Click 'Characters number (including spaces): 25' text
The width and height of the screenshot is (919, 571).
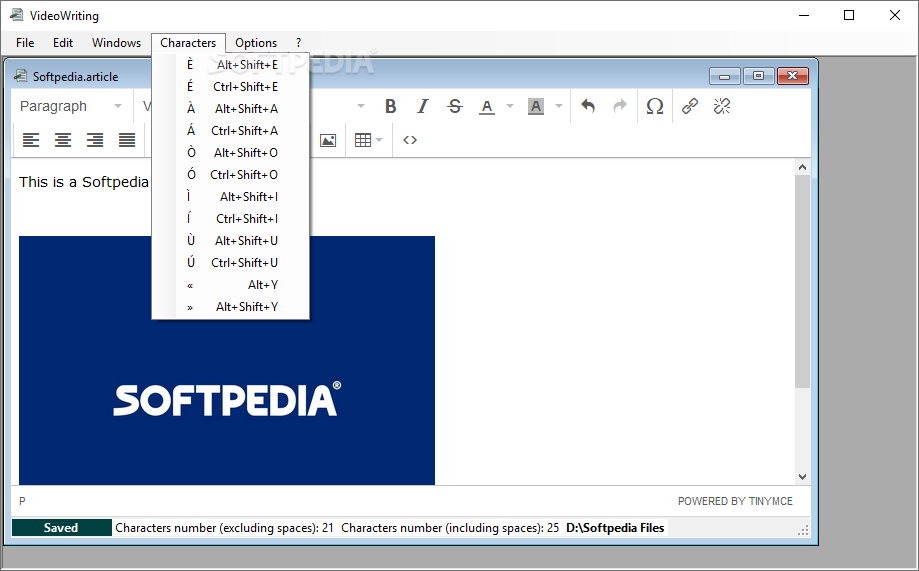pos(450,528)
